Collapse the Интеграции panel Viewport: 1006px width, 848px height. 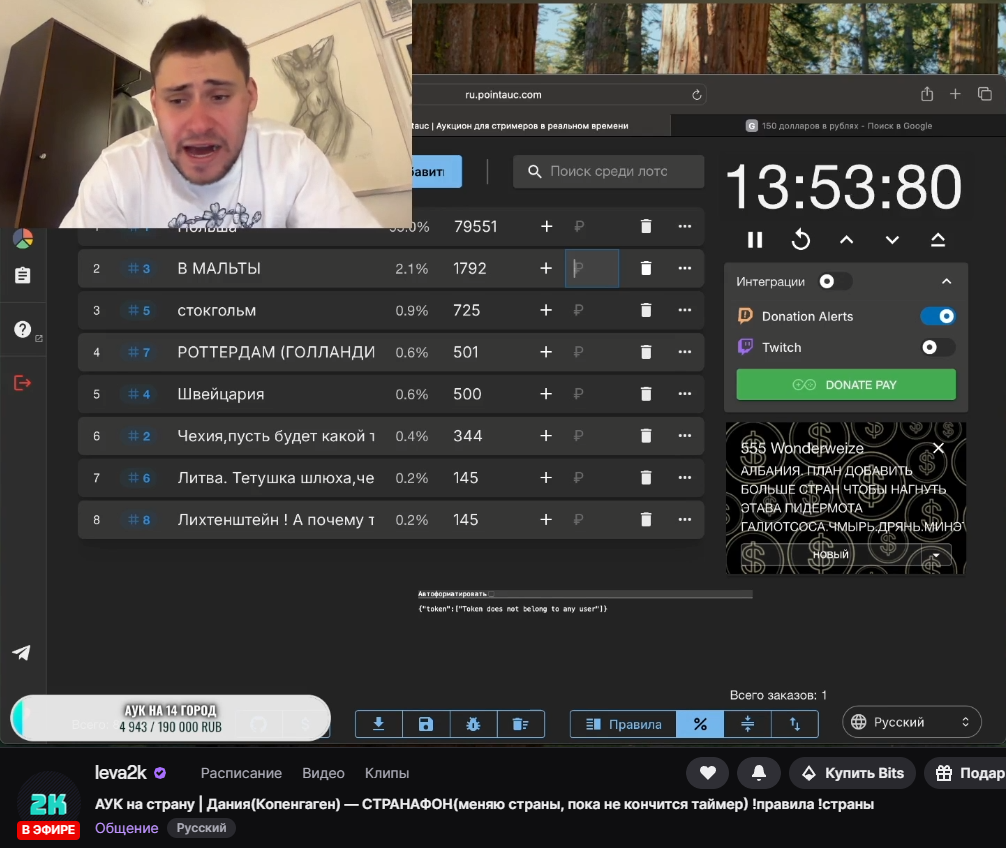[946, 282]
